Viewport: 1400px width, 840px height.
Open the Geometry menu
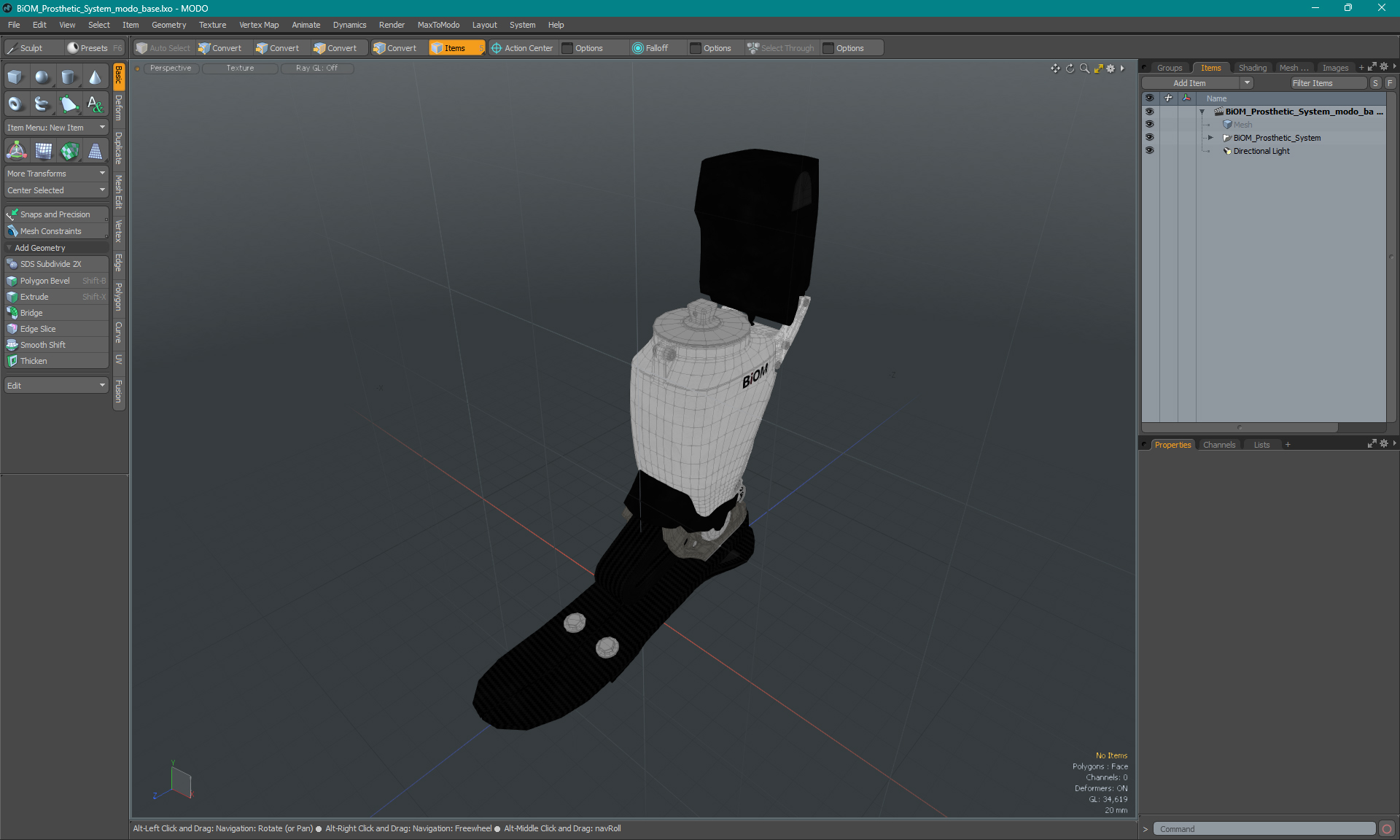coord(168,25)
